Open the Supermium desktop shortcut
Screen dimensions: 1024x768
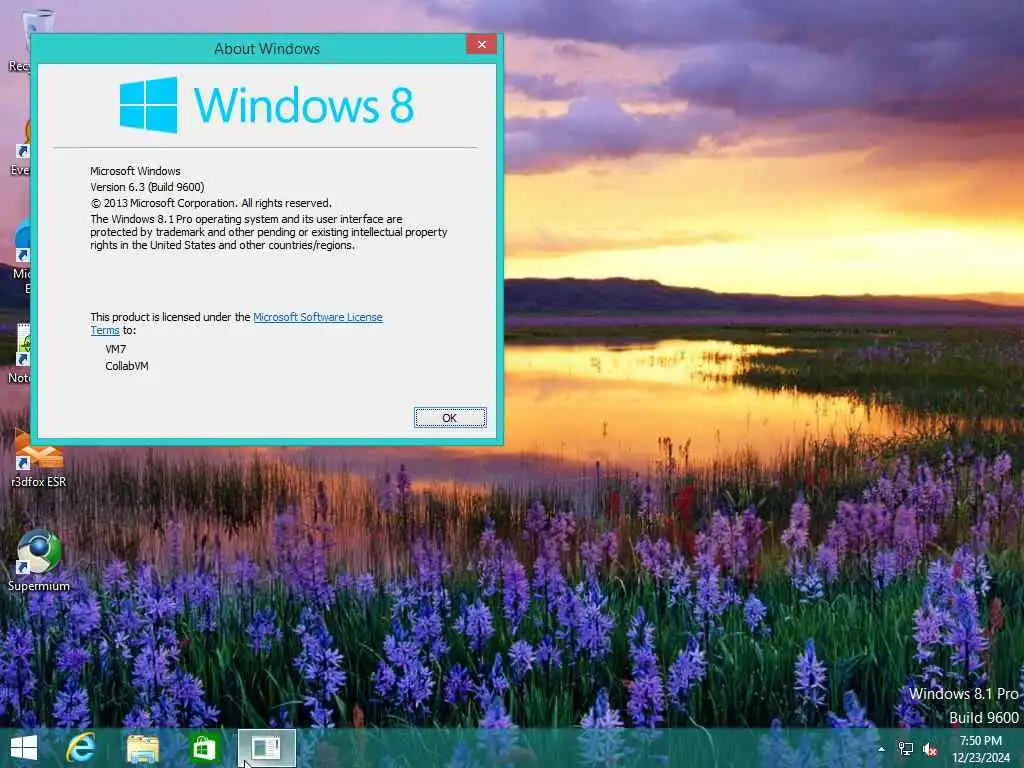[x=39, y=560]
